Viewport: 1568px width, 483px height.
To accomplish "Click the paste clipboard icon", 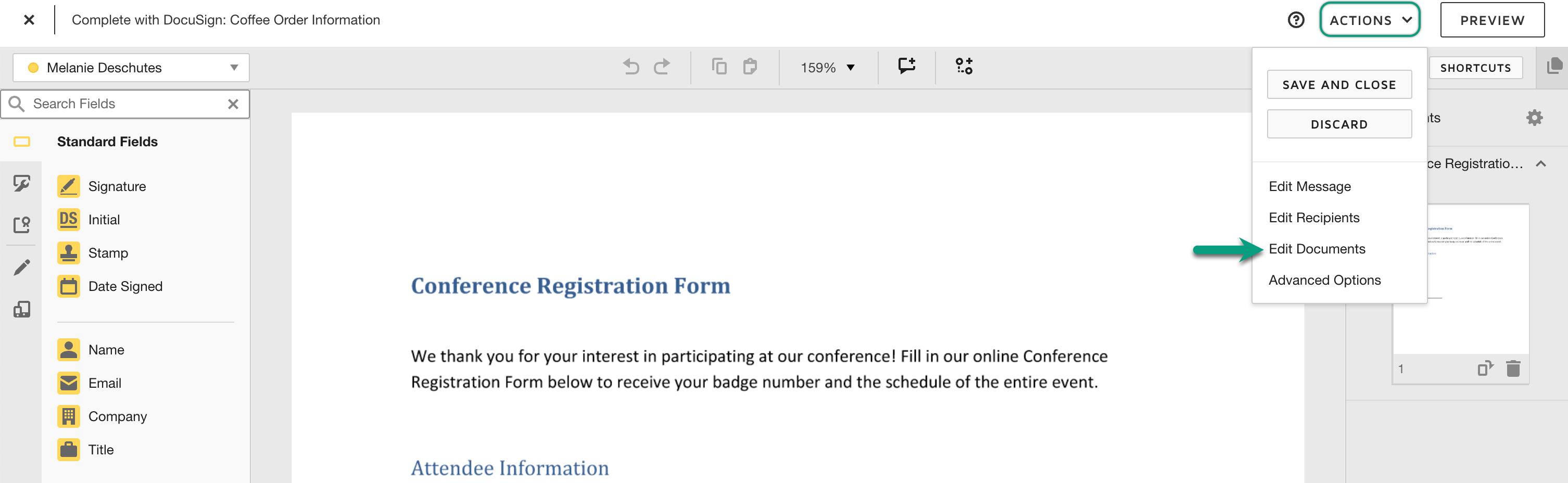I will coord(750,66).
